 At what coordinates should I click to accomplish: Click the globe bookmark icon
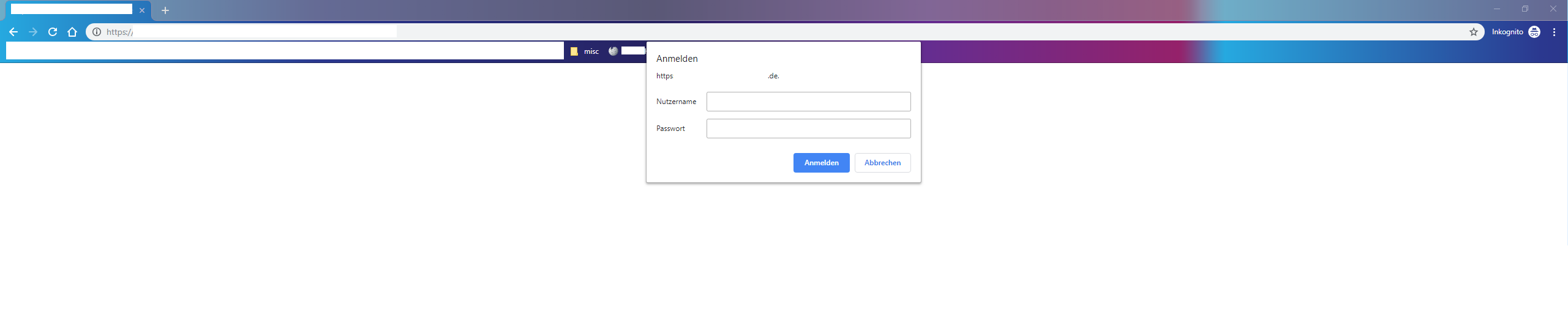pos(613,51)
